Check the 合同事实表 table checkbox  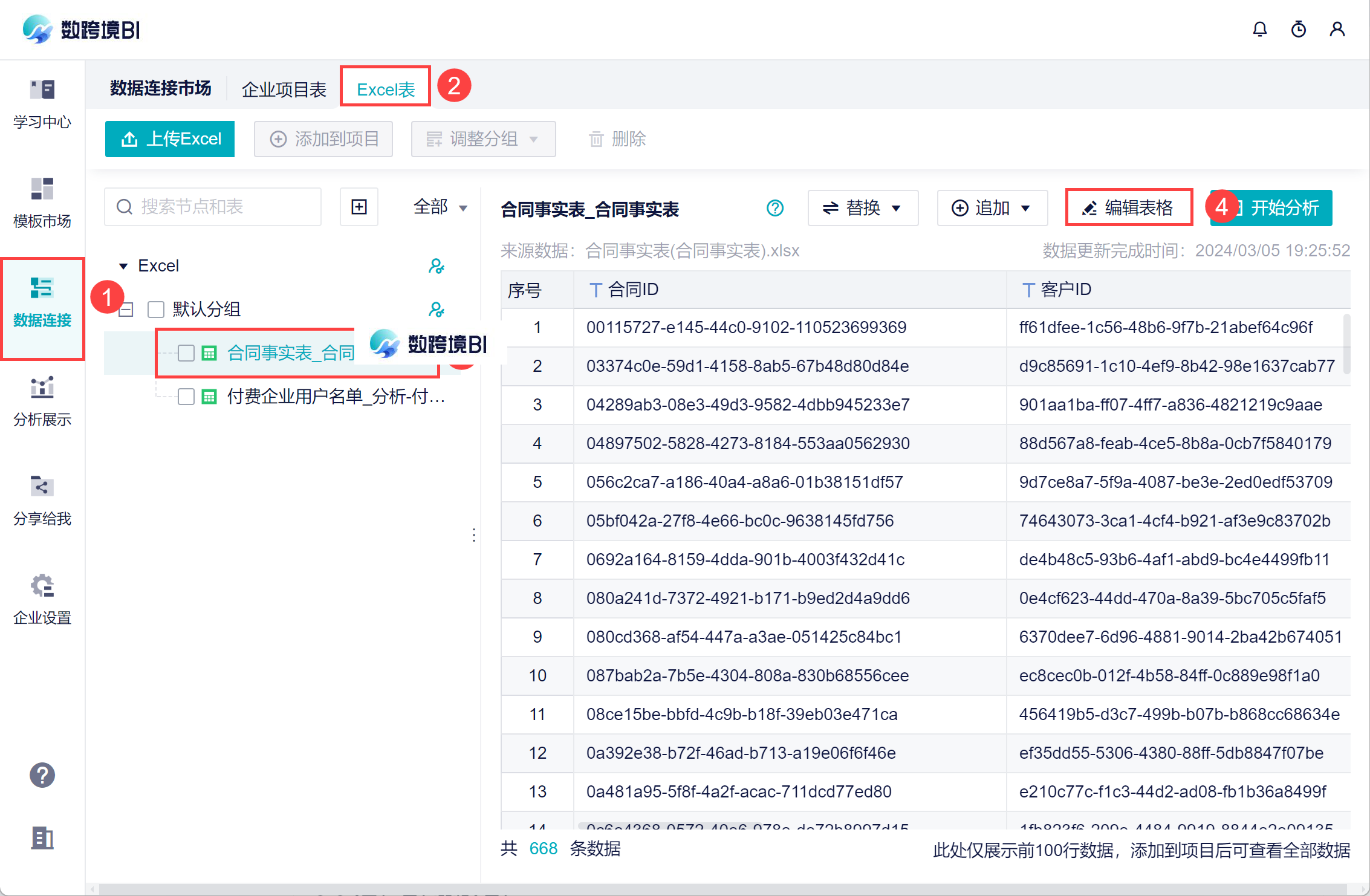point(186,353)
